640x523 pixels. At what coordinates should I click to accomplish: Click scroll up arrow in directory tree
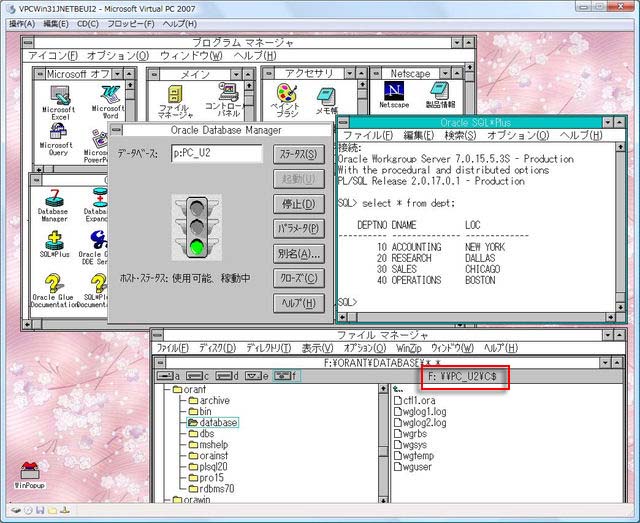383,389
